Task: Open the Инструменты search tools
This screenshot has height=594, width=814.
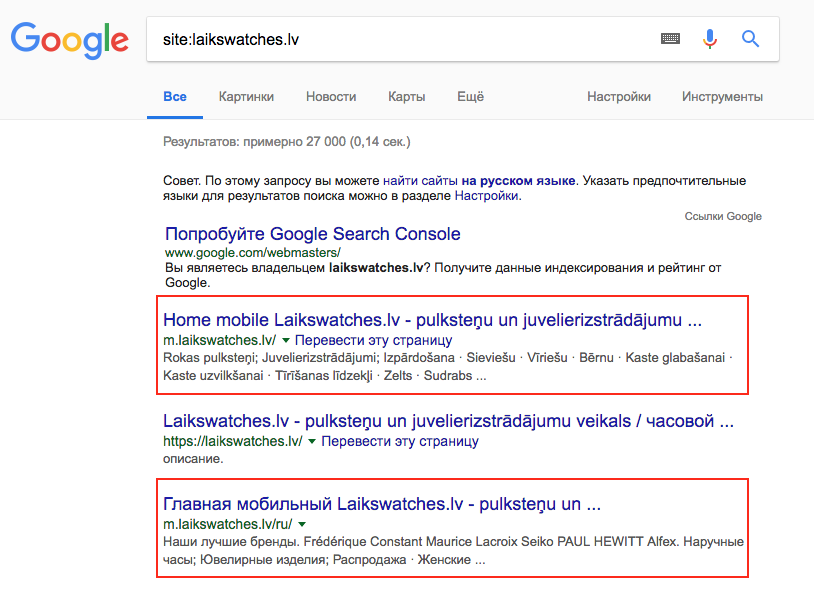Action: point(722,97)
